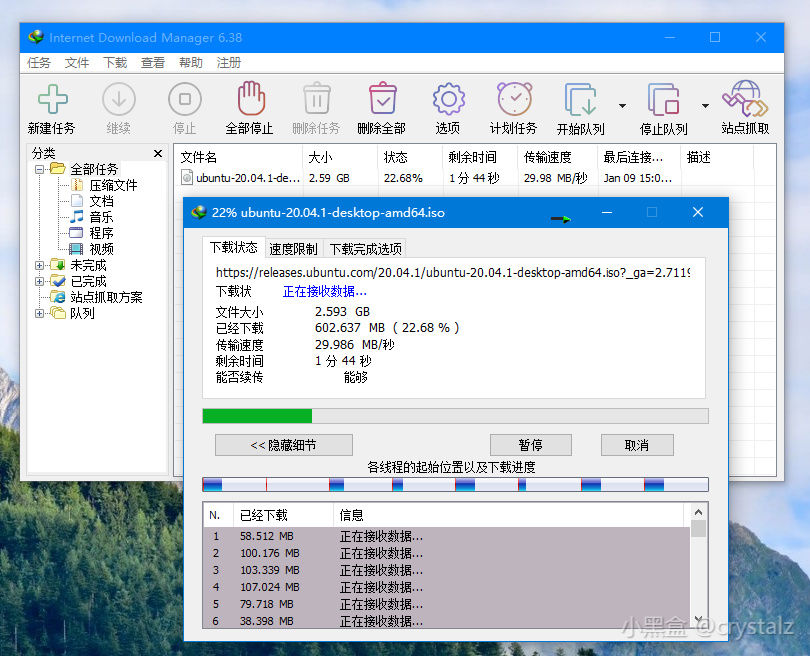Open the 选项 (Options) gear icon
Viewport: 810px width, 656px height.
447,98
